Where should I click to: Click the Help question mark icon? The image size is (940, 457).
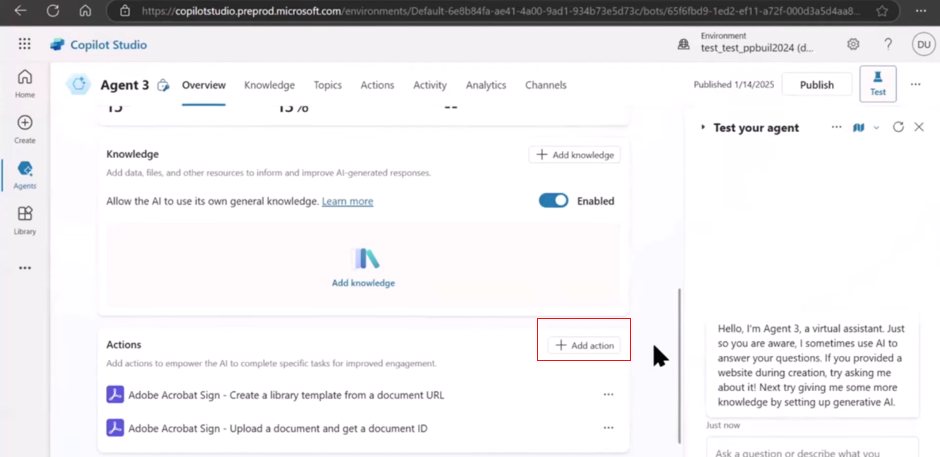pos(888,45)
